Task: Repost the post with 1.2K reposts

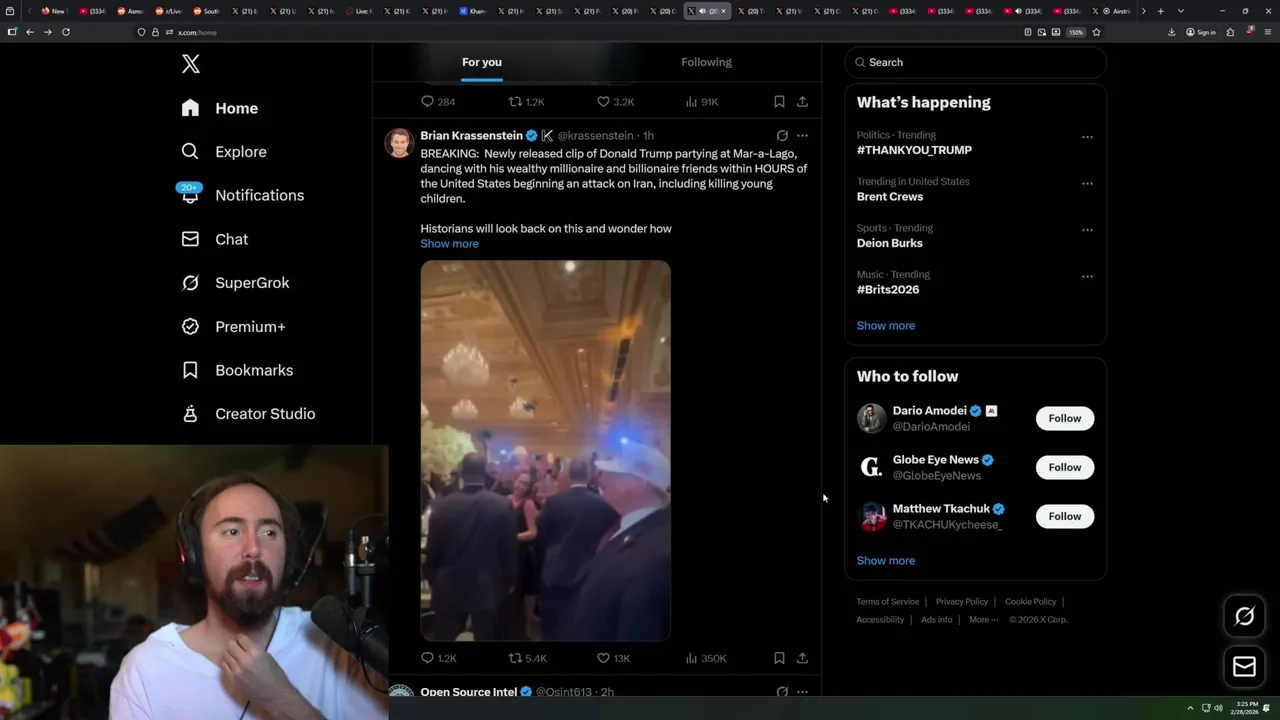Action: pyautogui.click(x=527, y=102)
